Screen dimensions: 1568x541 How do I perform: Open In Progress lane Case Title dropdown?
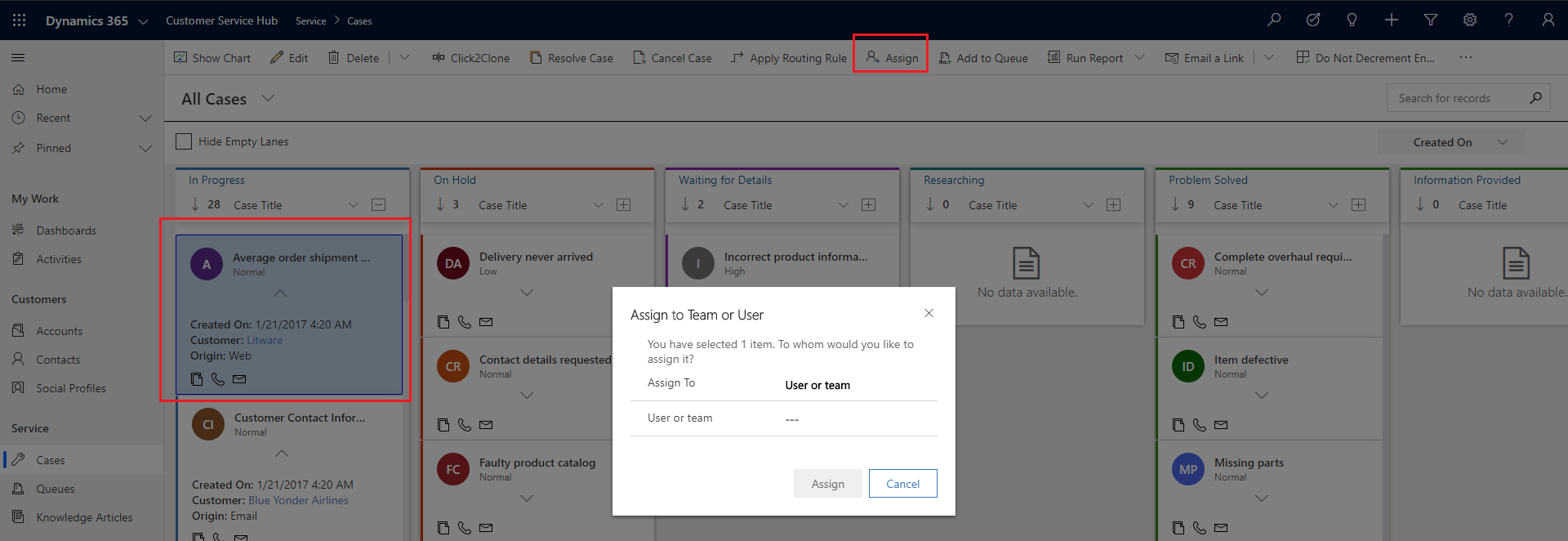pos(354,205)
